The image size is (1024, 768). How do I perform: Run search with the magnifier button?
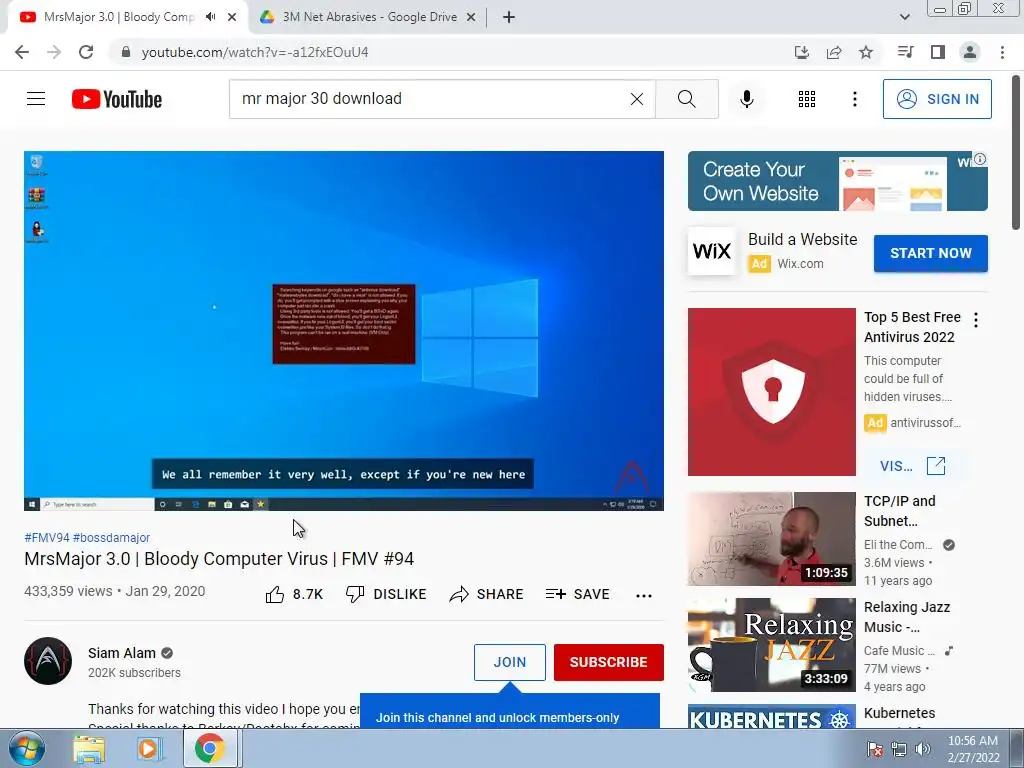[x=686, y=99]
